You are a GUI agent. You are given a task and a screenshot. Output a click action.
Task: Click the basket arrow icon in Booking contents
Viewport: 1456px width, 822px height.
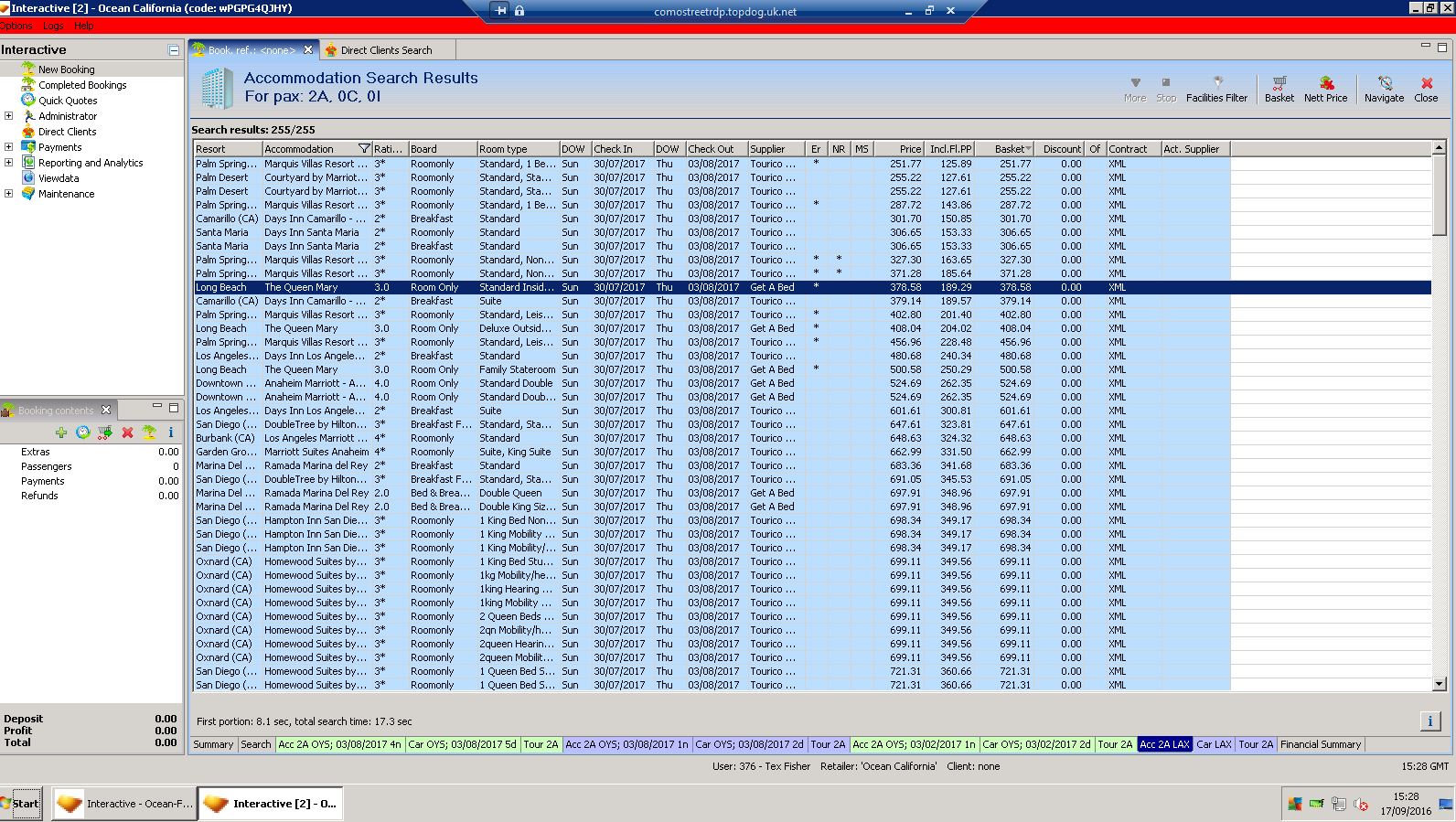[x=105, y=432]
